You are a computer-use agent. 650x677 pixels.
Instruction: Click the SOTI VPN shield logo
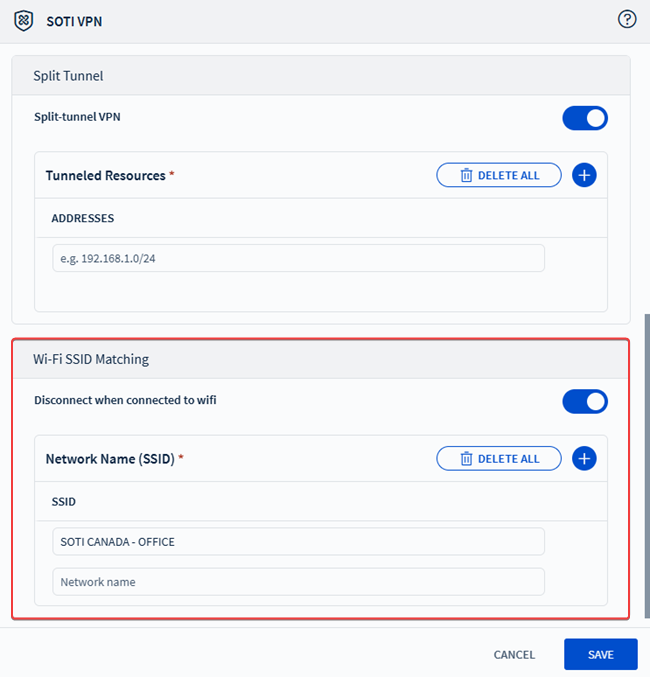pyautogui.click(x=22, y=20)
